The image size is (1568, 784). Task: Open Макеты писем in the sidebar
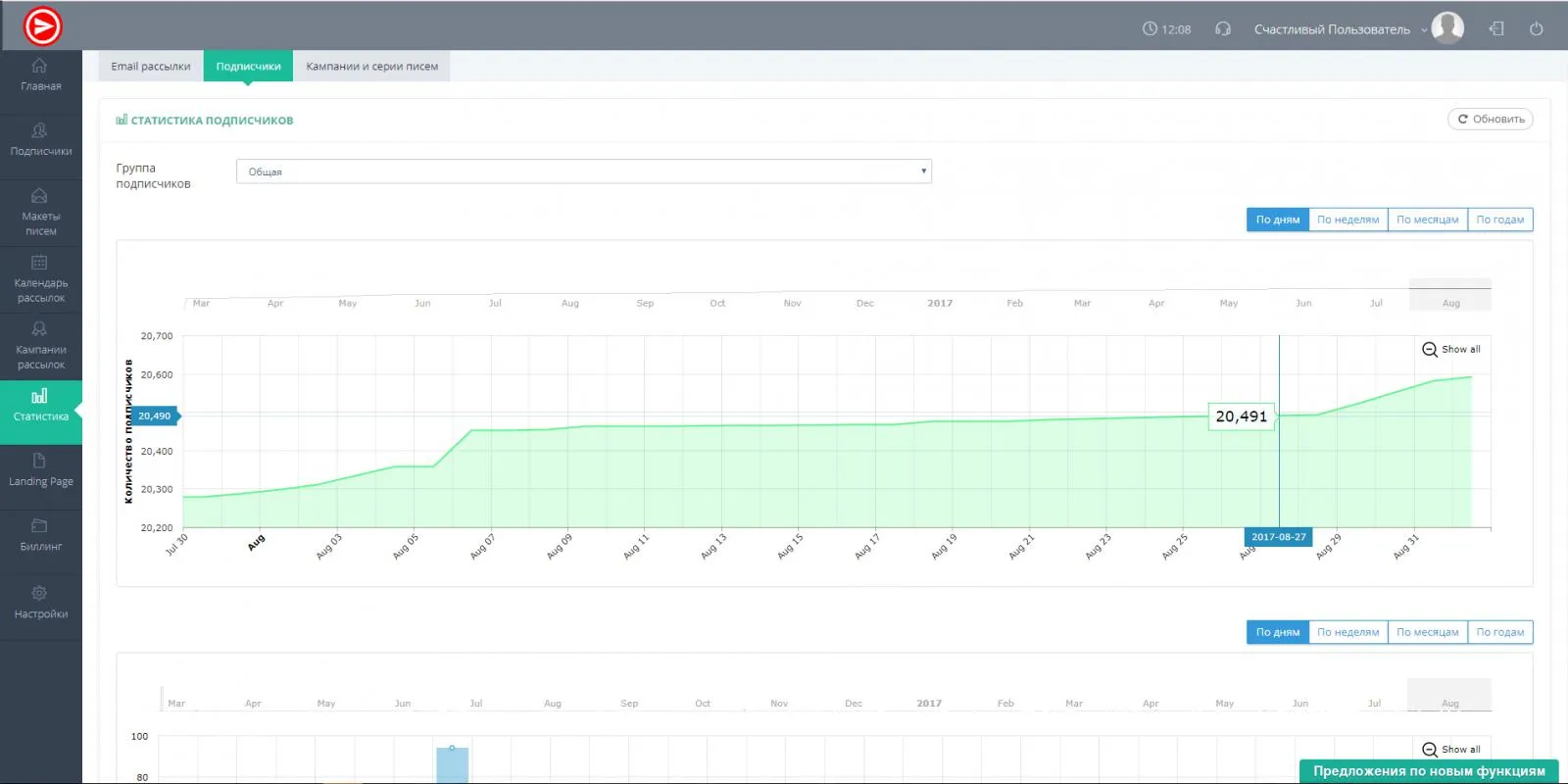point(40,213)
